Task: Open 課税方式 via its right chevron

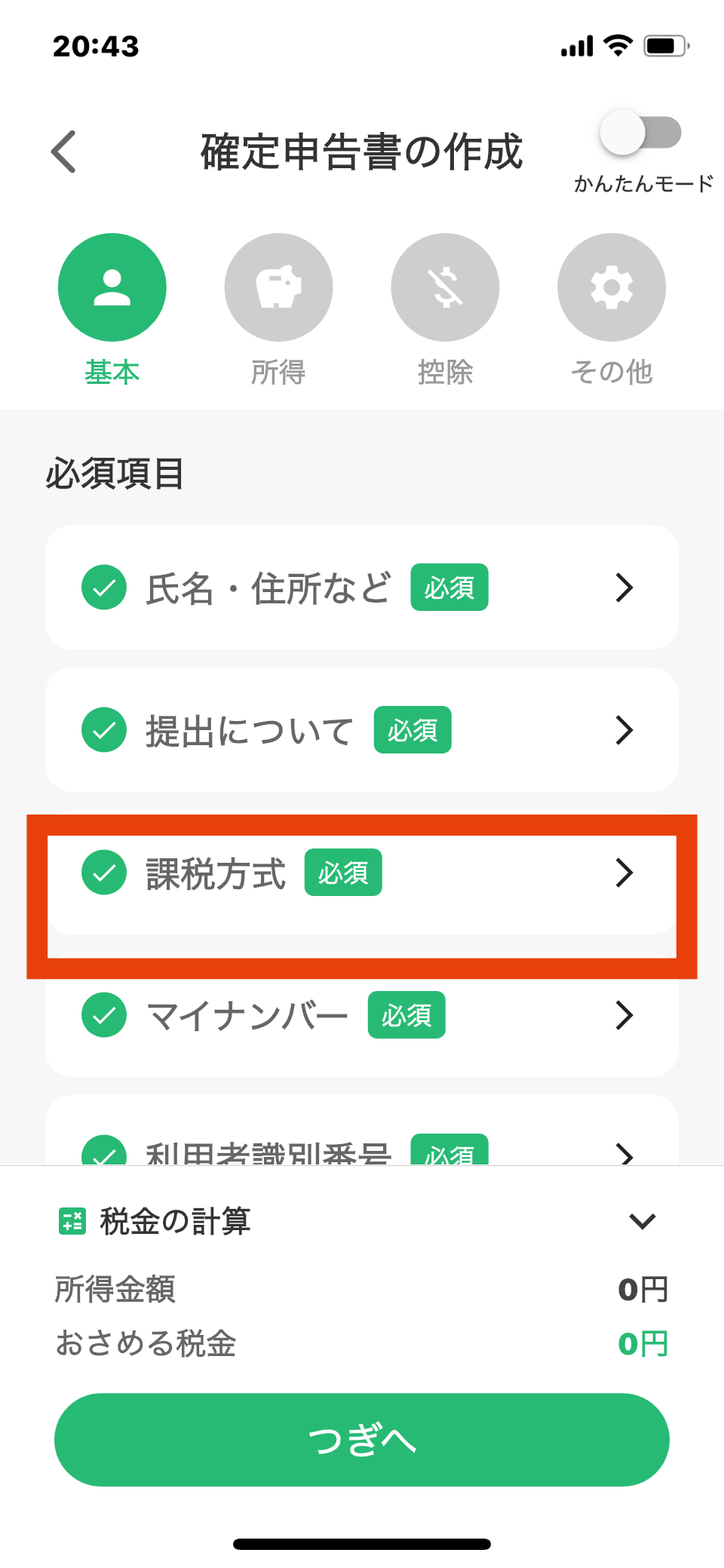Action: 624,873
